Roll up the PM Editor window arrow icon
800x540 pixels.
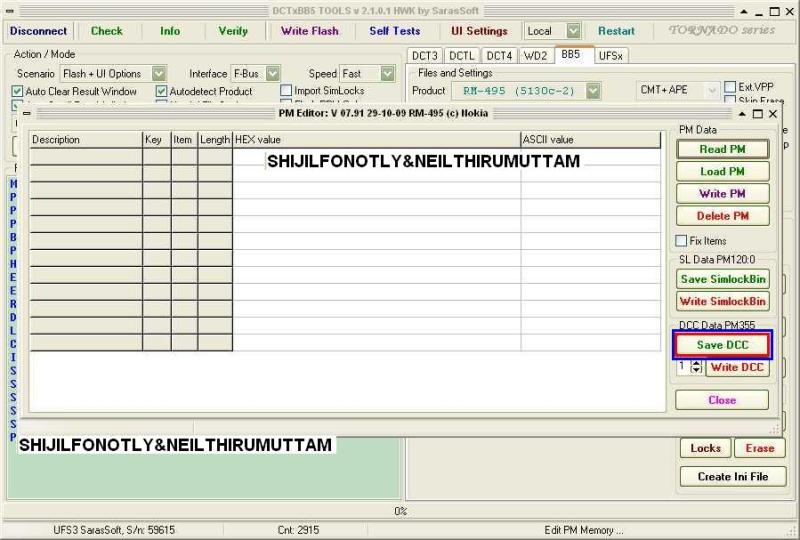pyautogui.click(x=742, y=113)
